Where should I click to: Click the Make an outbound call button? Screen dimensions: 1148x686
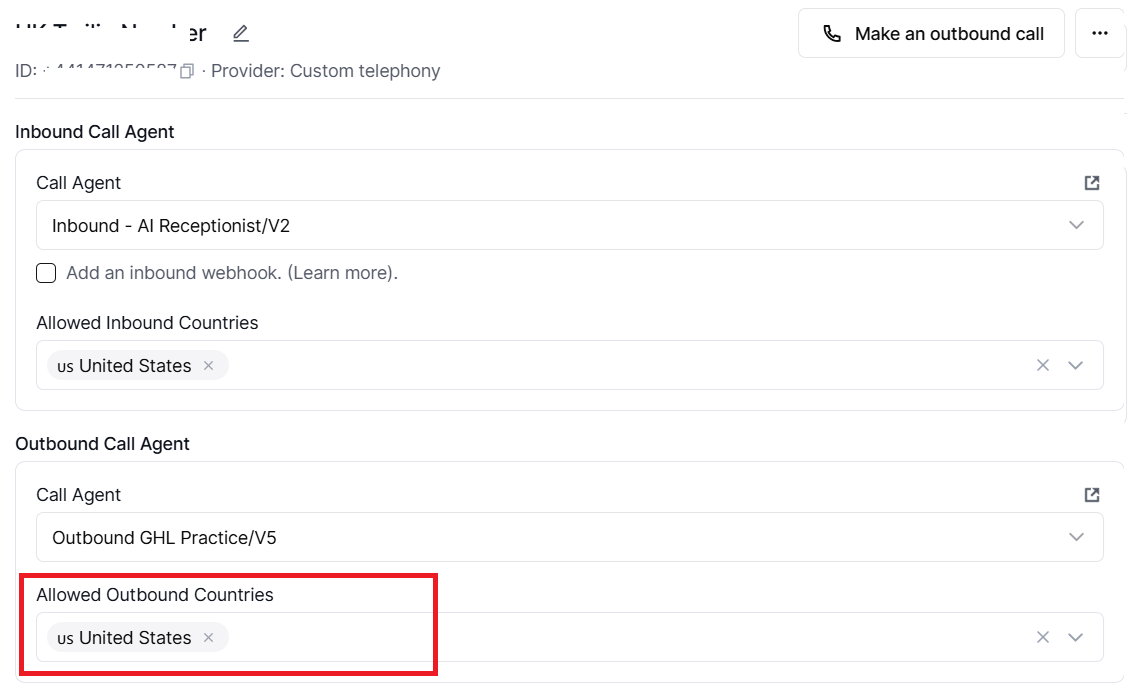tap(931, 34)
